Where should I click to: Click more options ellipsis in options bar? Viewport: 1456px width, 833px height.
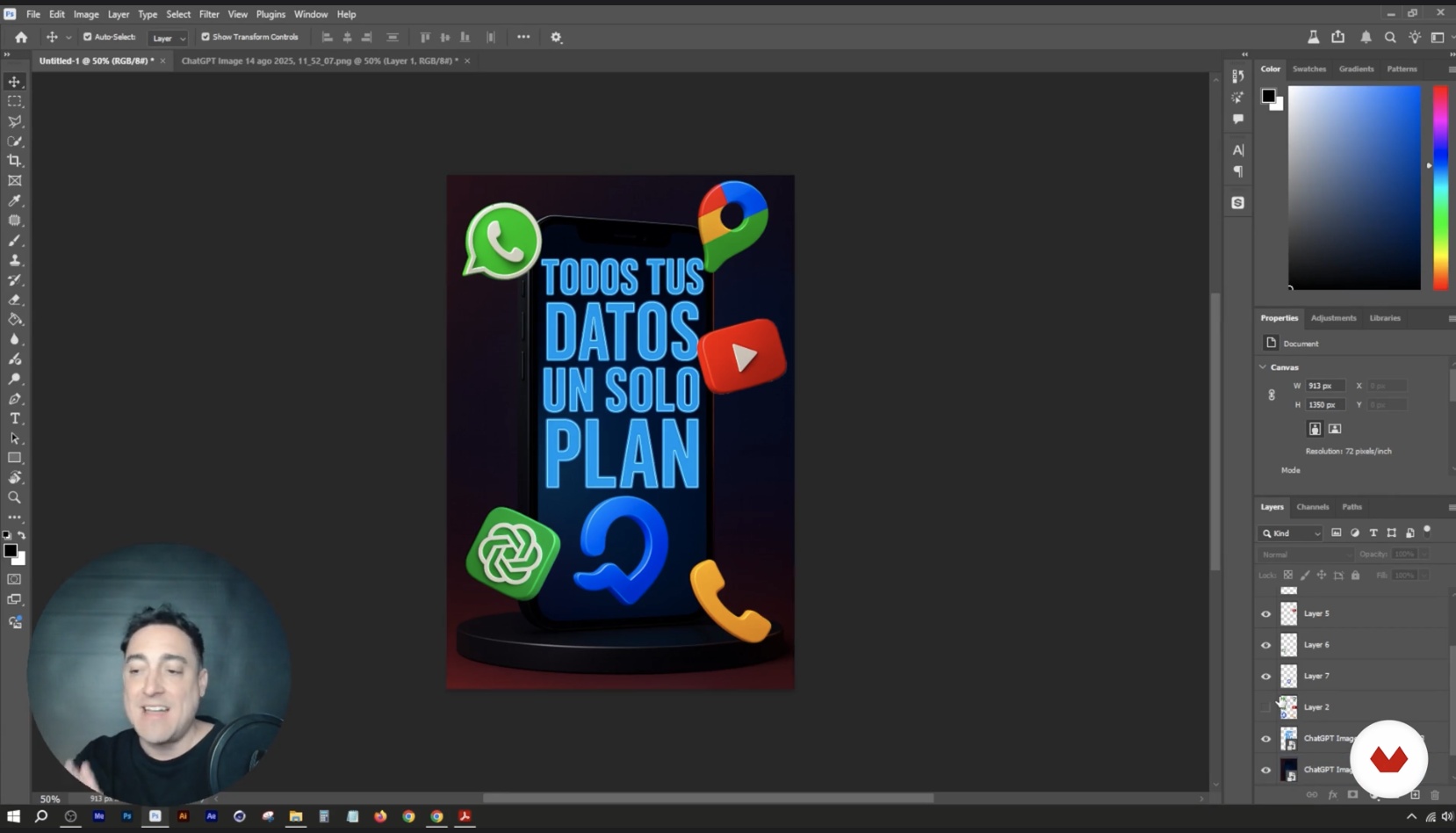tap(523, 37)
